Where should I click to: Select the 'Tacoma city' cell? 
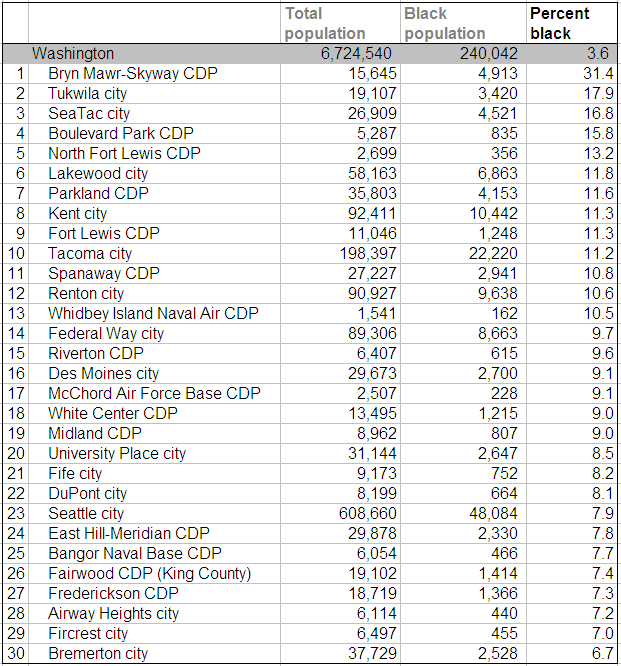pyautogui.click(x=154, y=254)
